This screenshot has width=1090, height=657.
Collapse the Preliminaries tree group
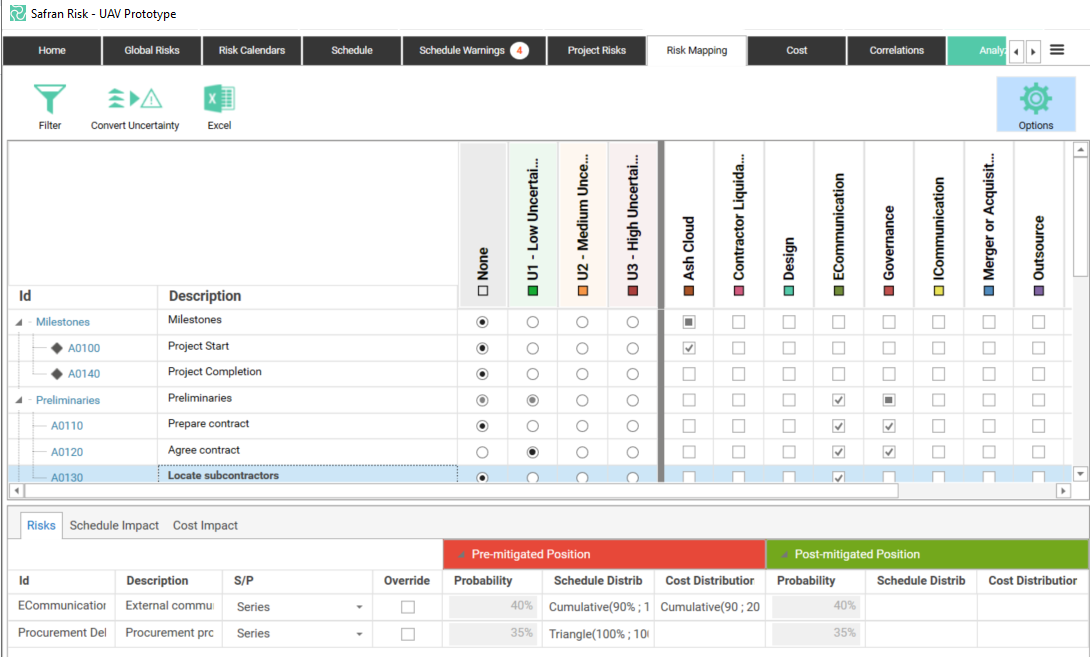point(21,400)
